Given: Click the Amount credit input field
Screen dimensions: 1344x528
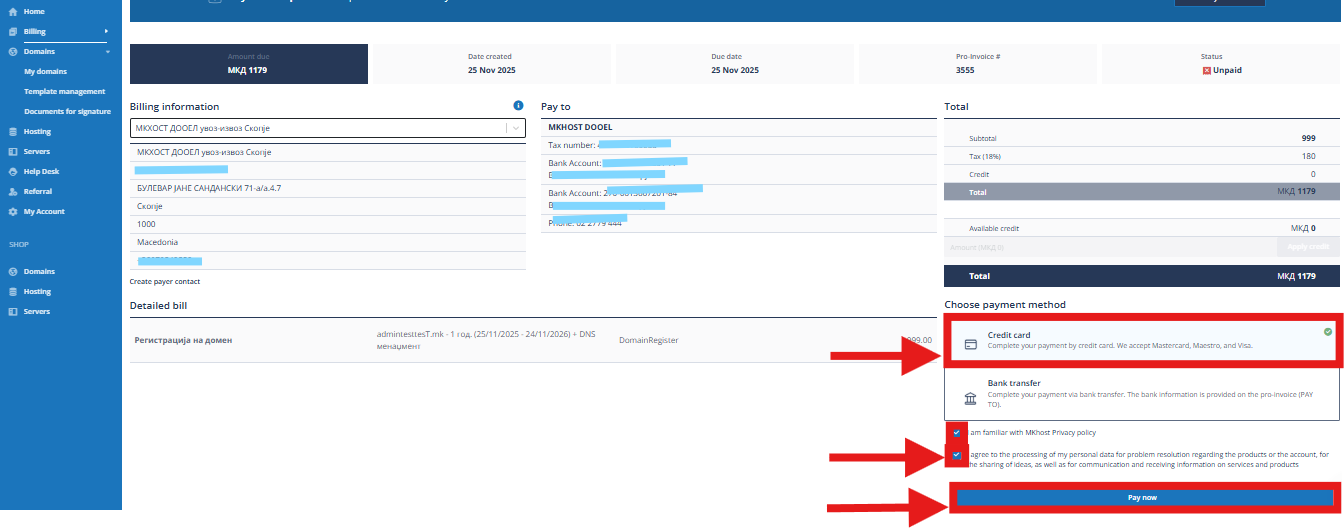Looking at the screenshot, I should coord(1110,247).
